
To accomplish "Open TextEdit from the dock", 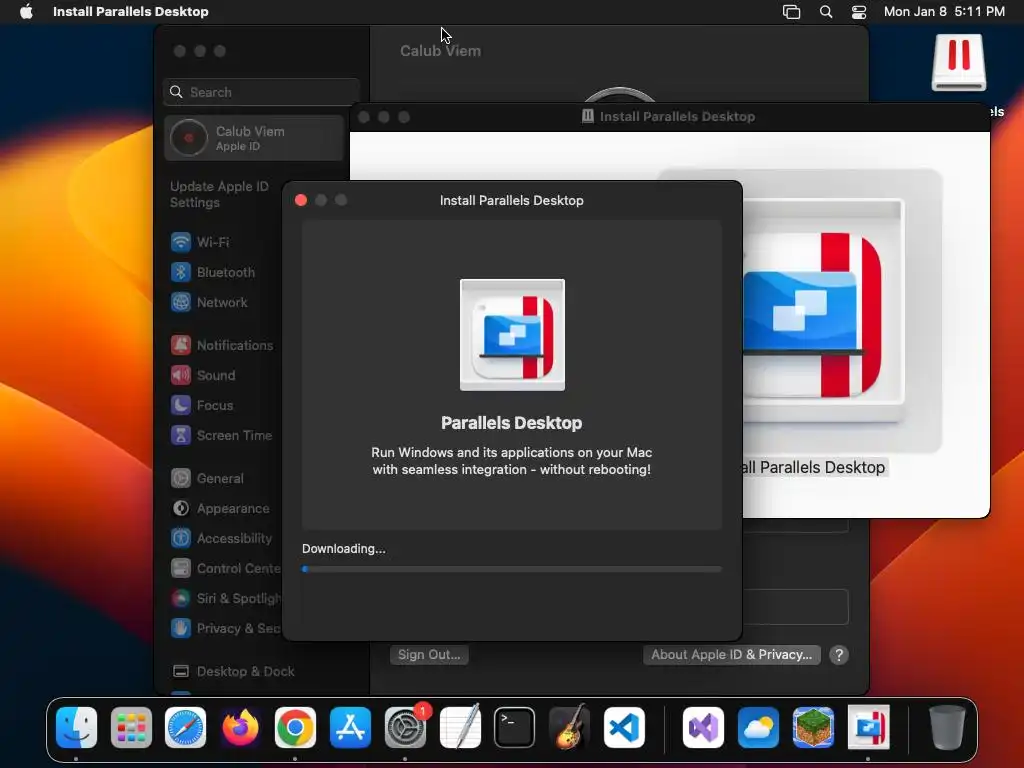I will coord(460,727).
